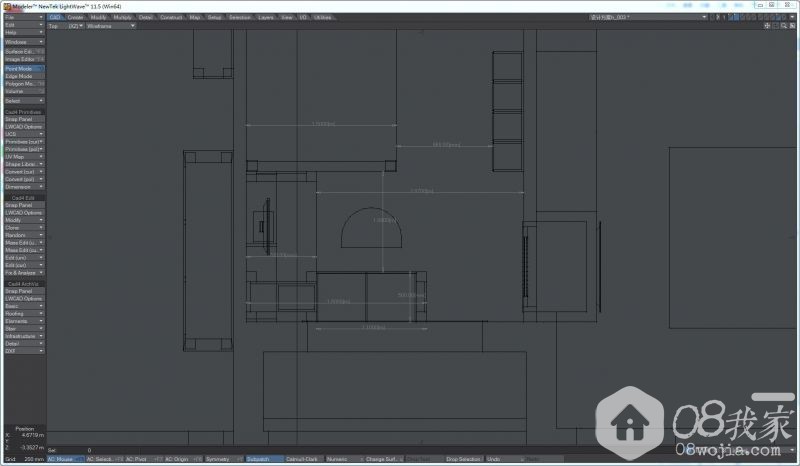The height and width of the screenshot is (466, 800).
Task: Expand the Top view type dropdown
Action: coord(55,26)
